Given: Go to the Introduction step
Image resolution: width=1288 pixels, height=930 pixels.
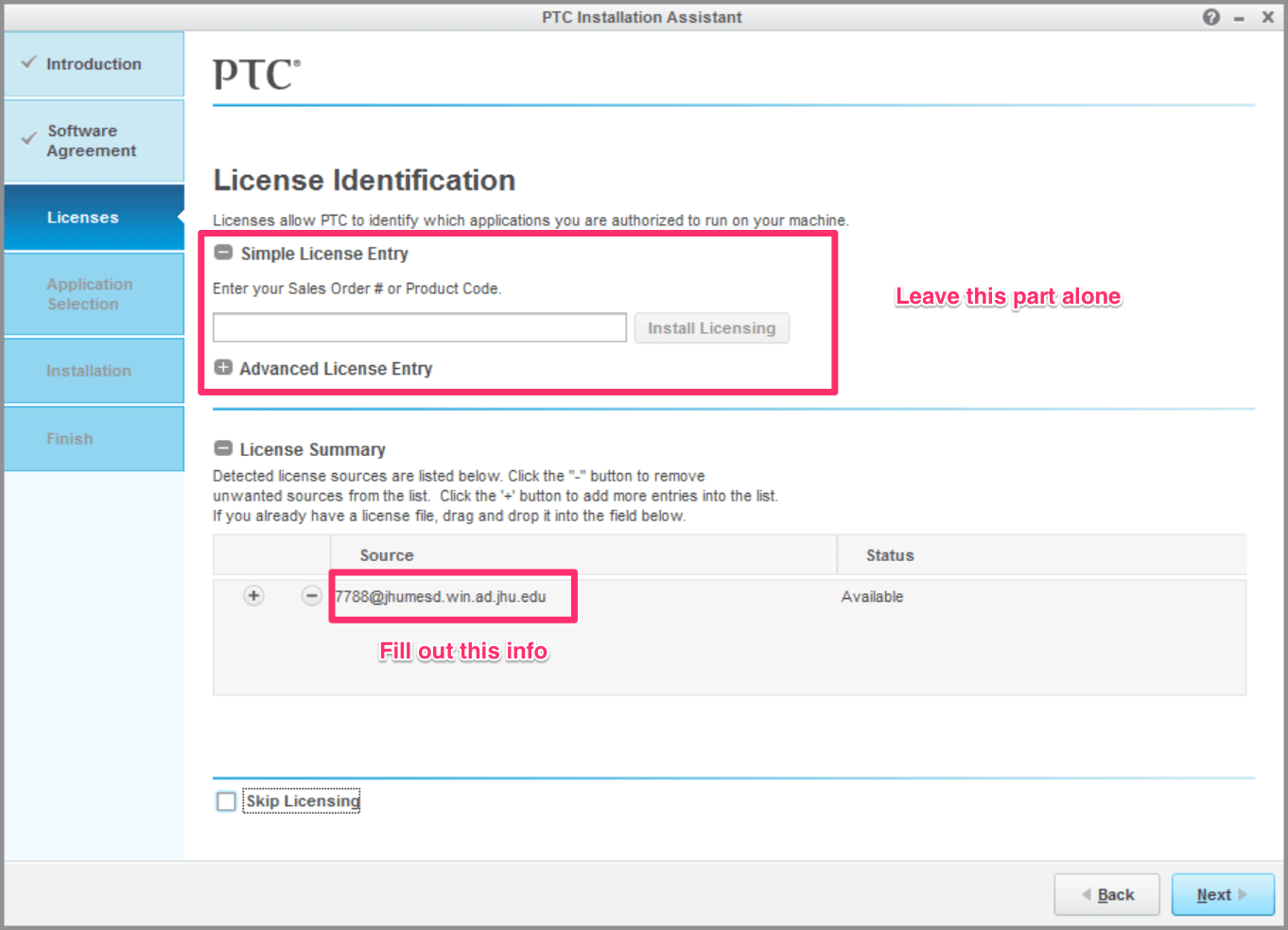Looking at the screenshot, I should (x=94, y=64).
